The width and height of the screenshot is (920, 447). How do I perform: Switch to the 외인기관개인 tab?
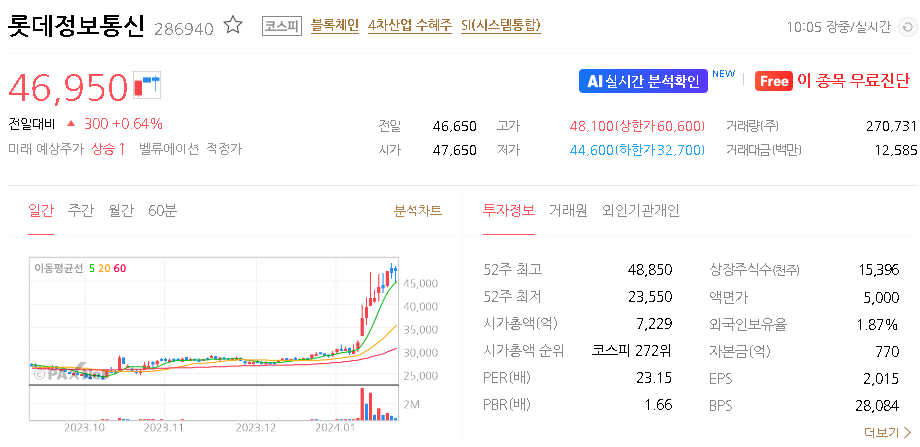[641, 211]
